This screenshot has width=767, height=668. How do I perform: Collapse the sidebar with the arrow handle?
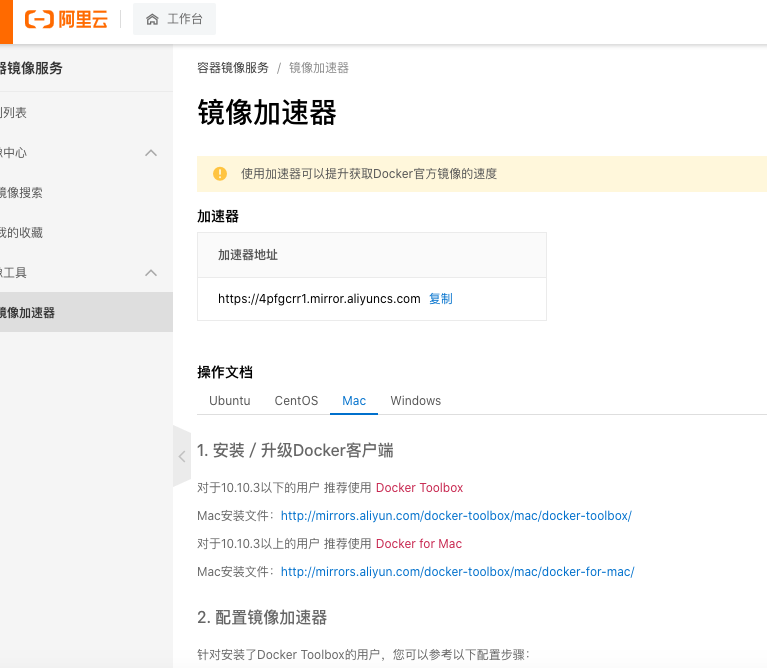coord(182,456)
